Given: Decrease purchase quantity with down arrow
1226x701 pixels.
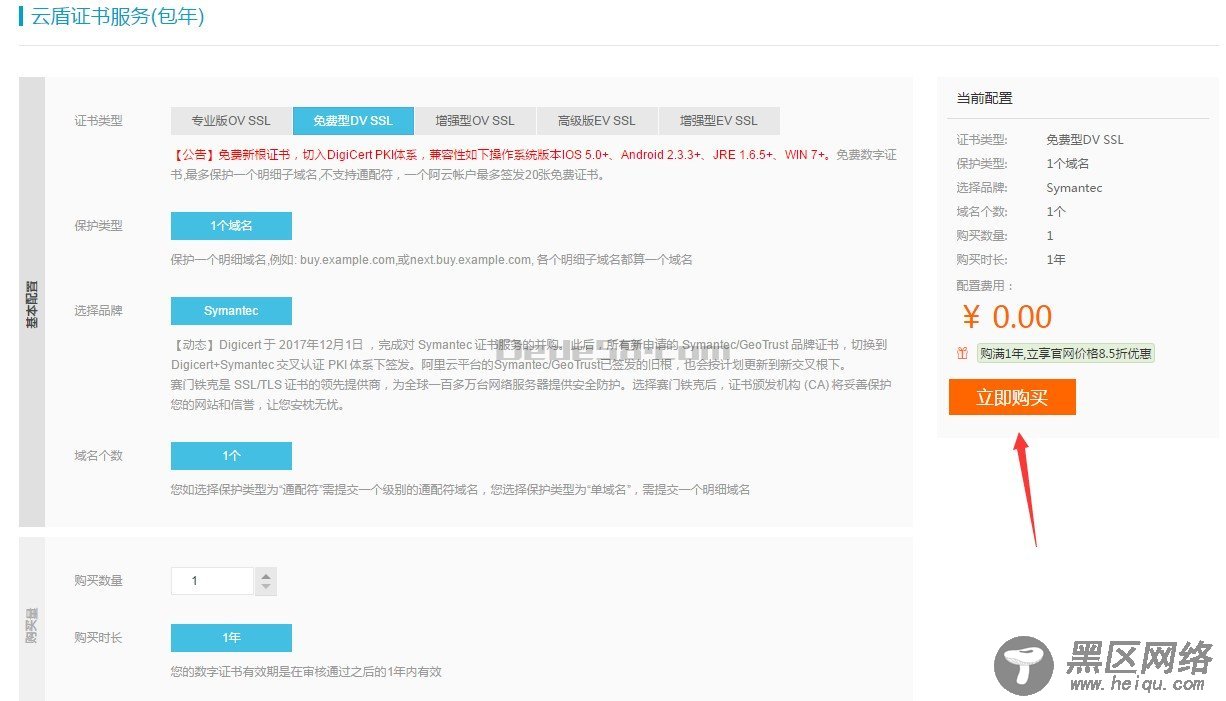Looking at the screenshot, I should click(x=265, y=588).
